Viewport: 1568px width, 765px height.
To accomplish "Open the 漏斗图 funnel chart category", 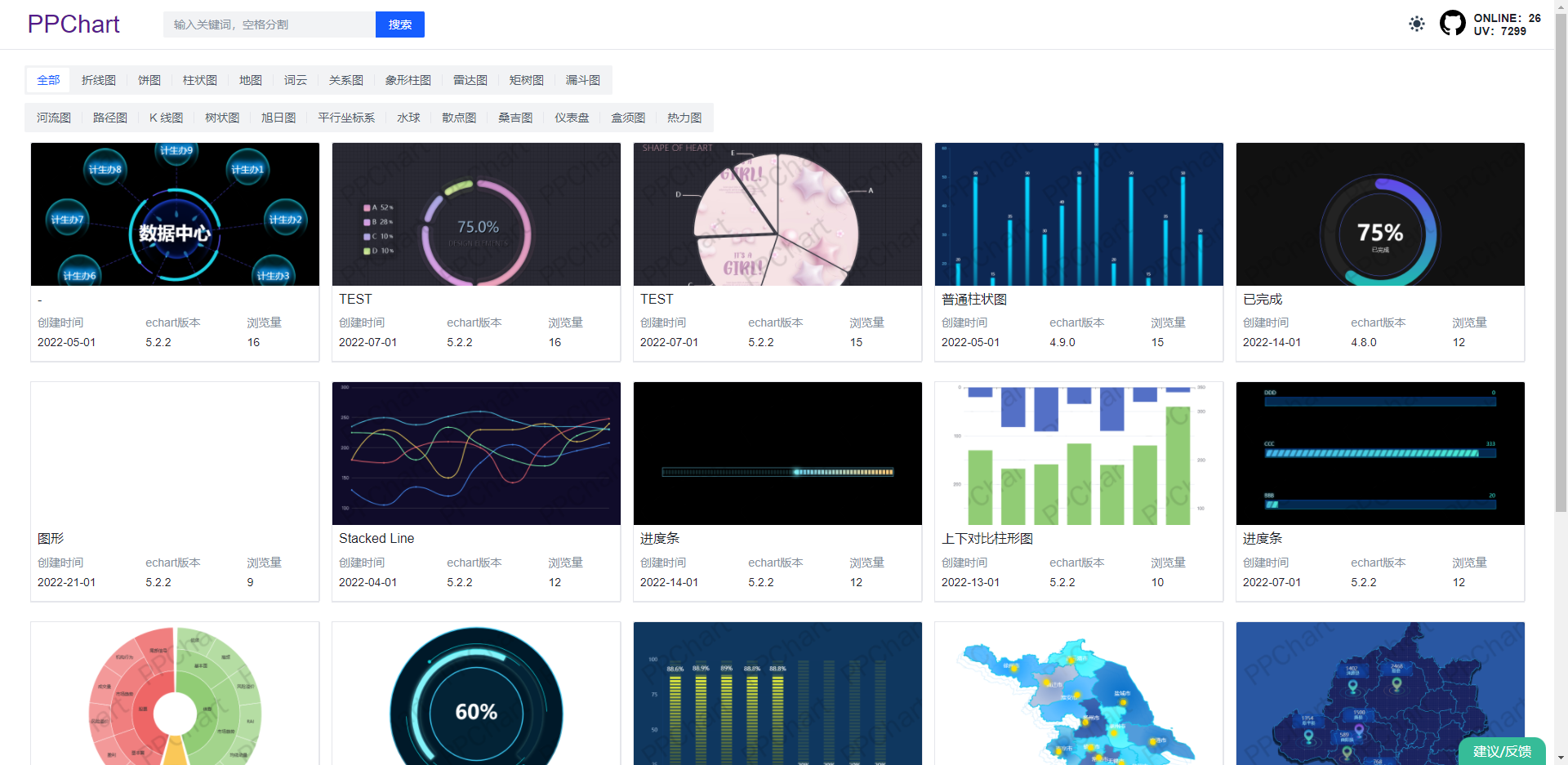I will click(x=582, y=80).
